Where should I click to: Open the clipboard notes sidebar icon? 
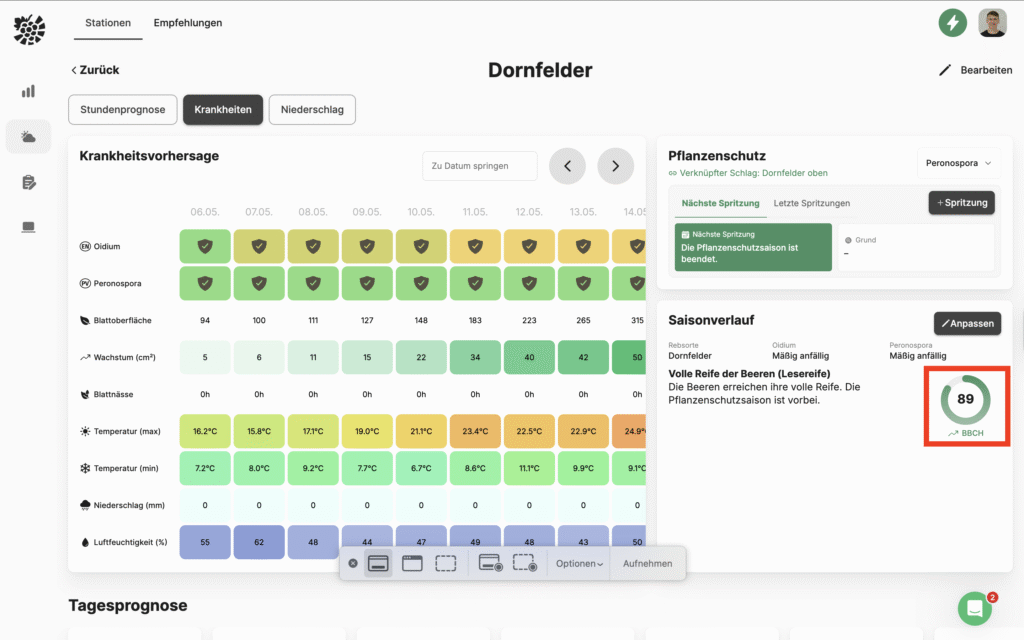tap(28, 182)
